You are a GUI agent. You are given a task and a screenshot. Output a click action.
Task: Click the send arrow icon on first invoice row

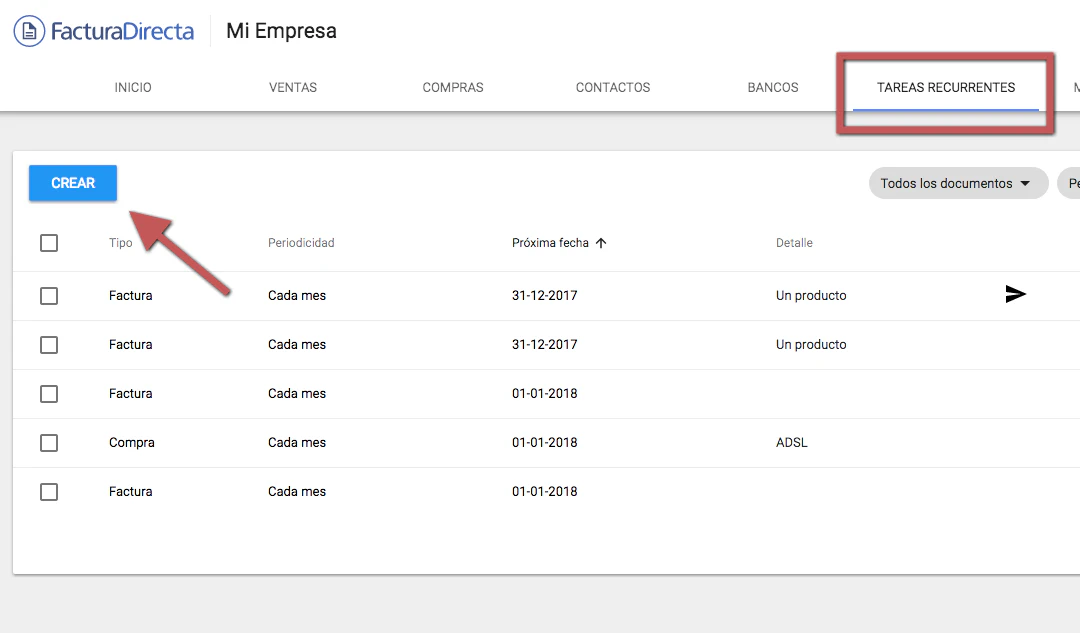[1015, 294]
